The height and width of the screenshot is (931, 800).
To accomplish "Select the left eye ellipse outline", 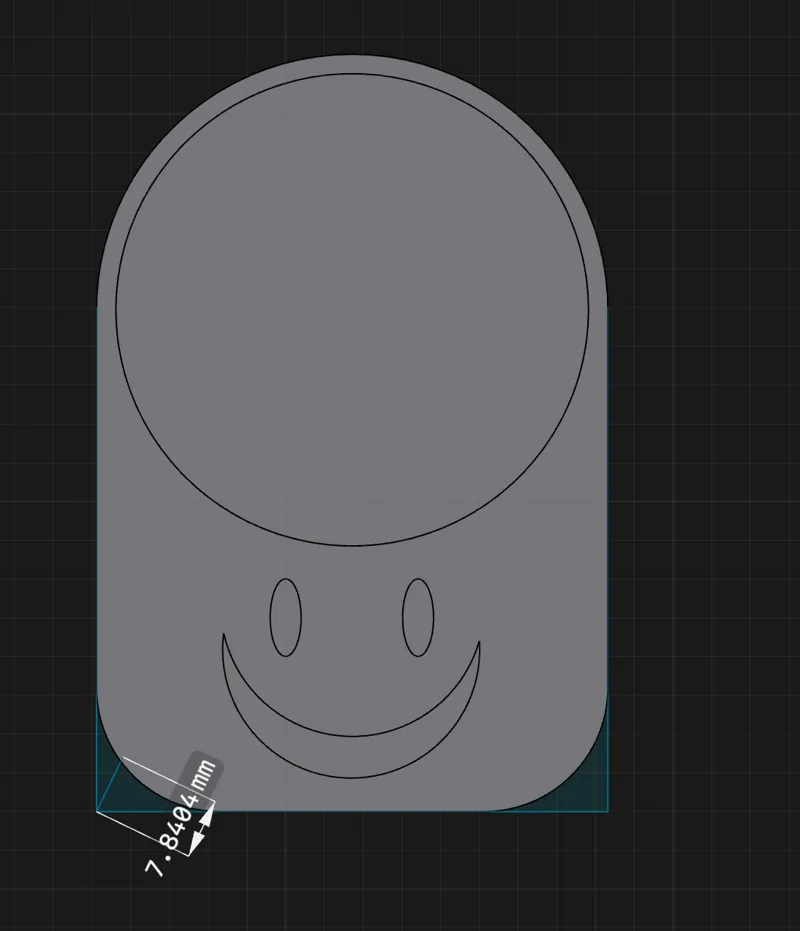I will point(286,618).
